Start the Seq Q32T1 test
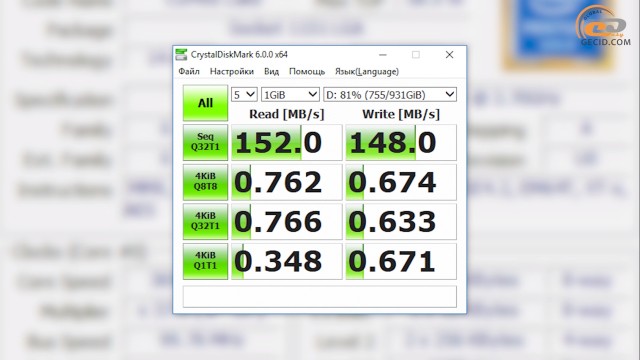 coord(205,142)
